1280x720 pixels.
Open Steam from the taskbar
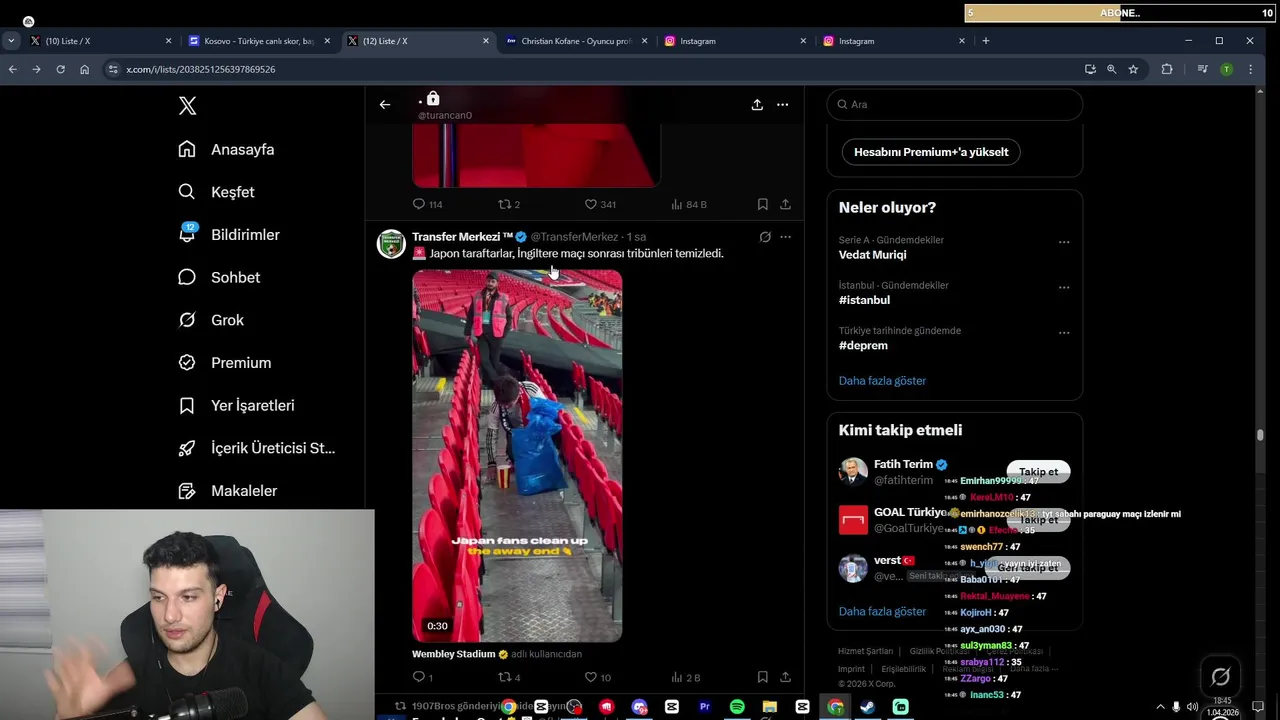coord(867,707)
